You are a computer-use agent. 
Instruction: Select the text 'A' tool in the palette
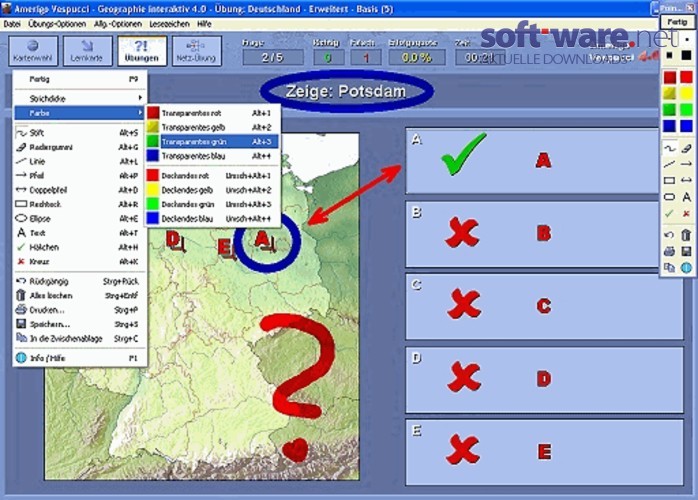point(686,197)
